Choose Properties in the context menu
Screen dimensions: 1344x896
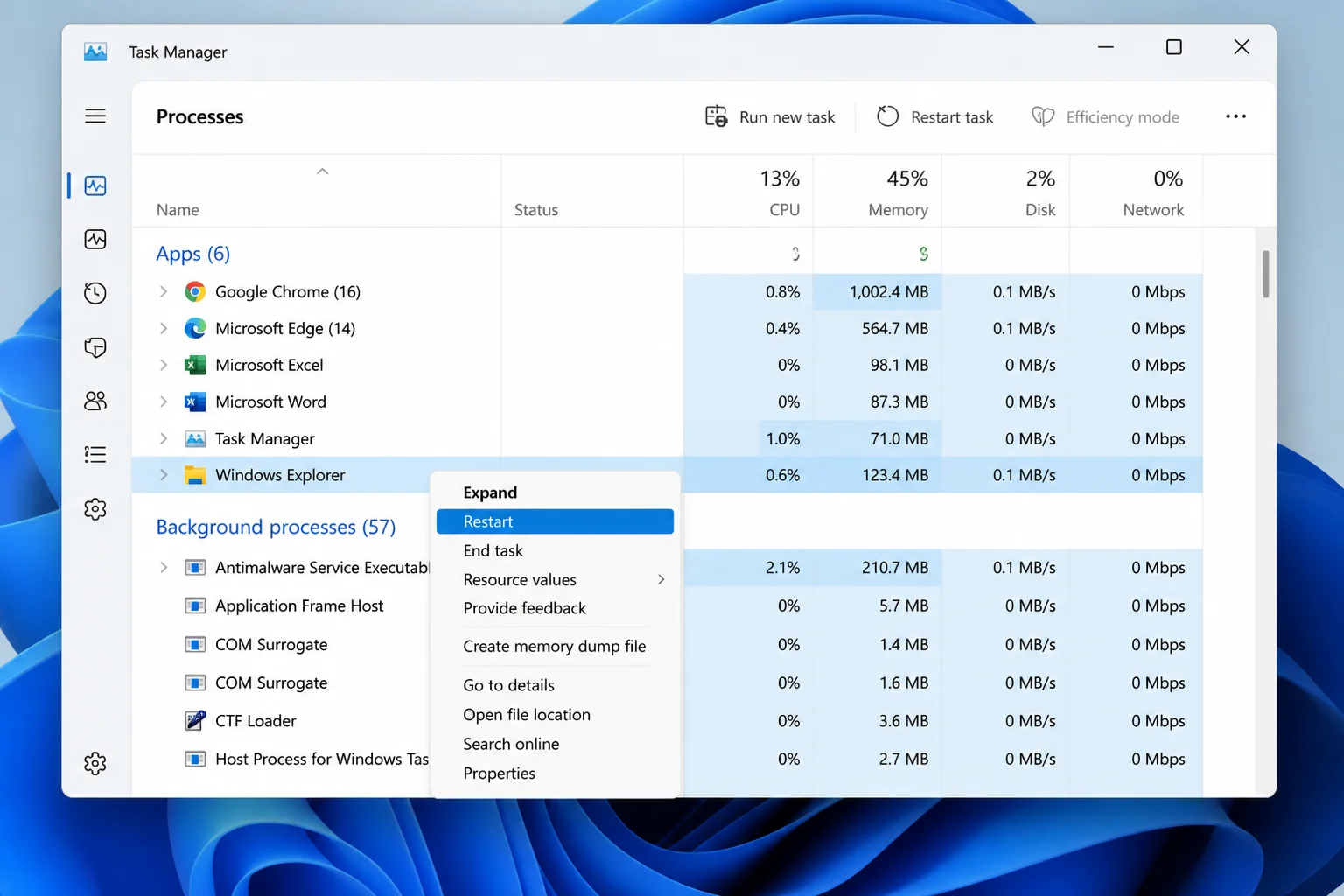555,773
